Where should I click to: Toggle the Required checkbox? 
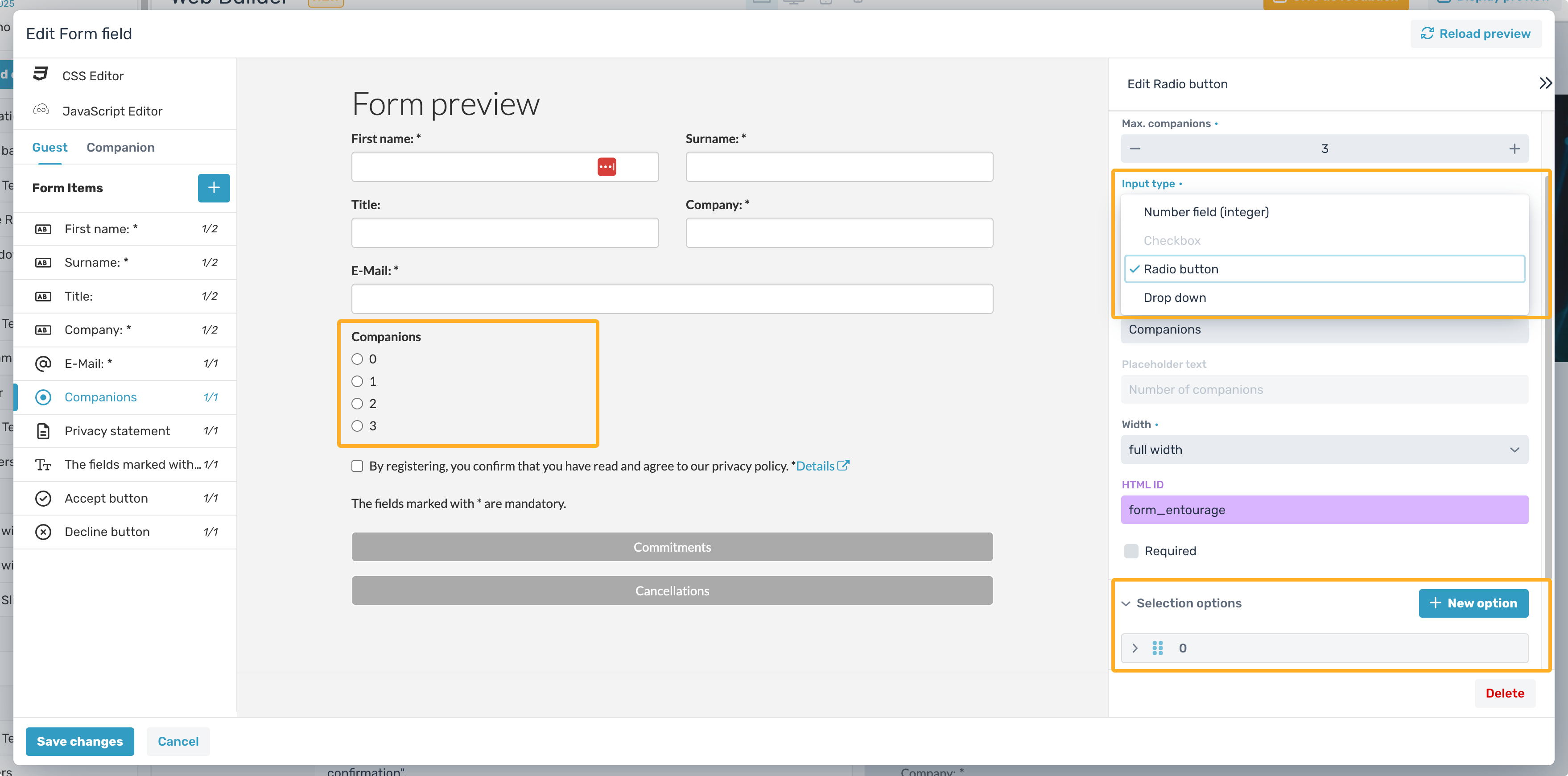pyautogui.click(x=1131, y=551)
